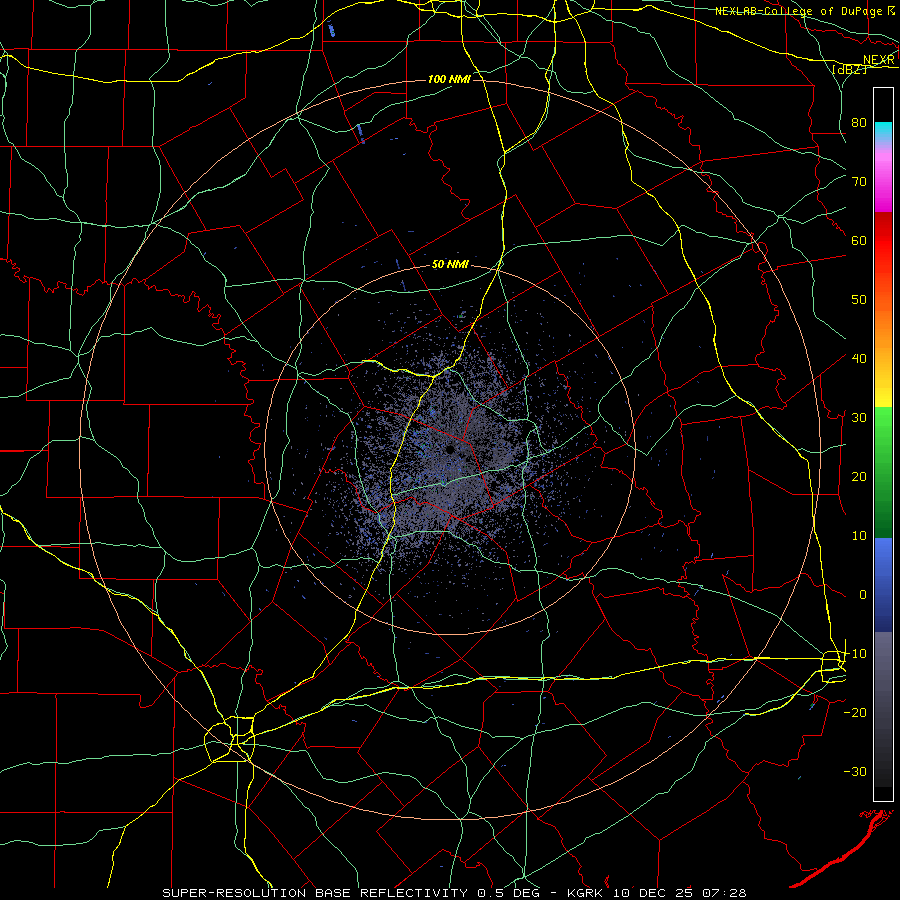This screenshot has width=900, height=900.
Task: Click the 80 dBZ scale value
Action: coord(859,123)
